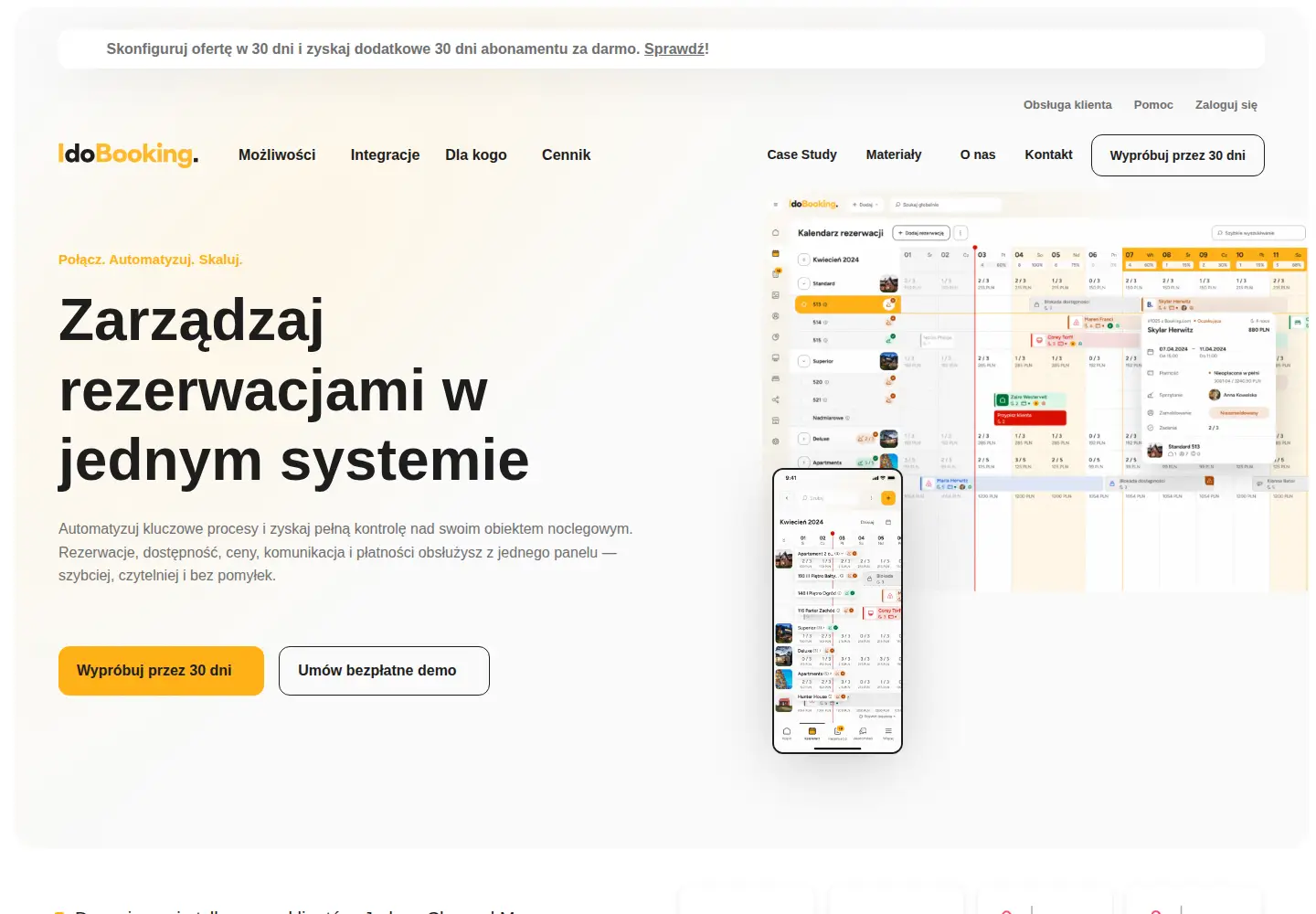Collapse the Standard room group
This screenshot has height=914, width=1316.
coord(803,283)
